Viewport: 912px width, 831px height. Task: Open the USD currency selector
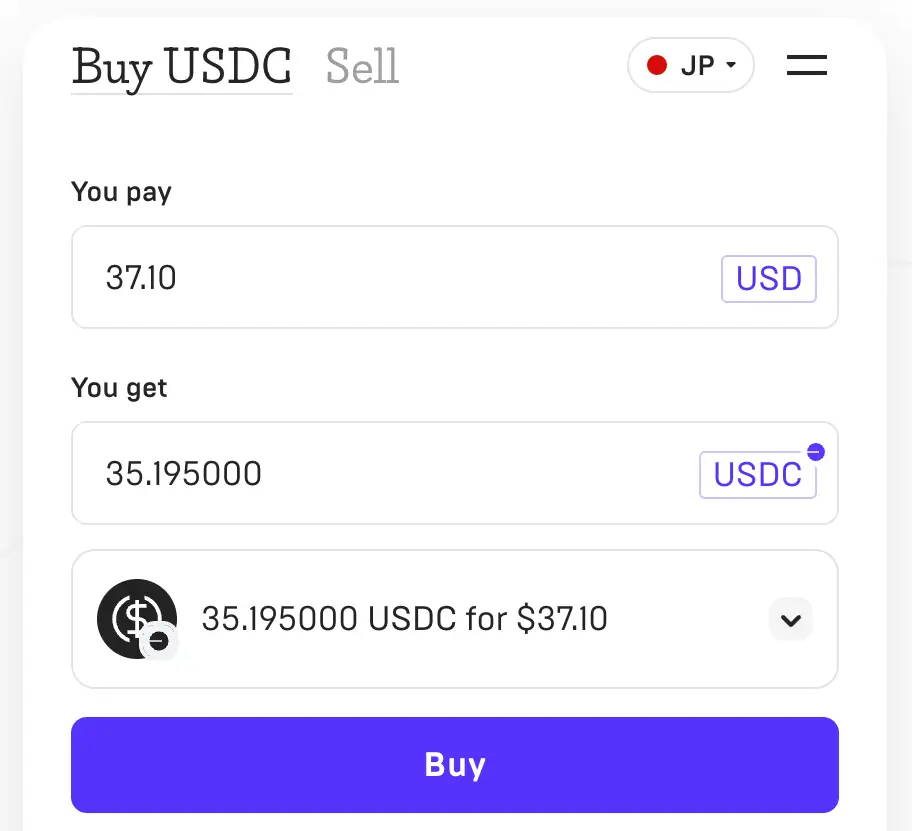768,279
